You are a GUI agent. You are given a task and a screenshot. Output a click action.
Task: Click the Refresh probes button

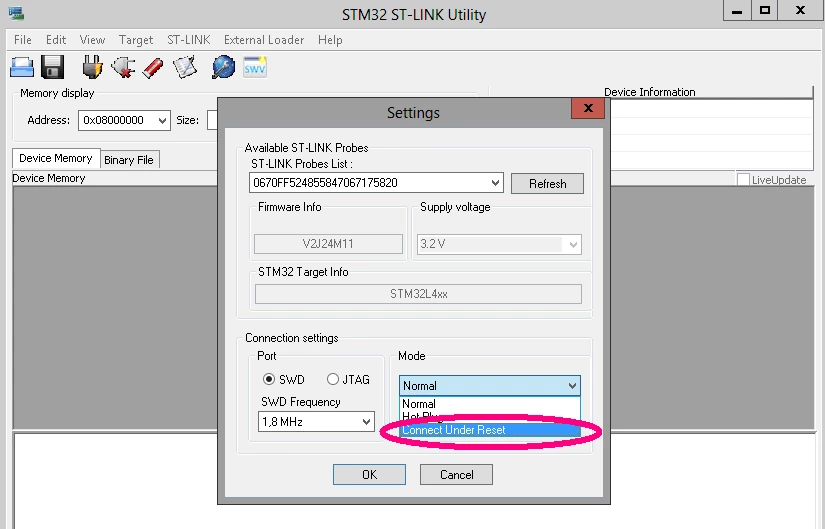[x=547, y=184]
